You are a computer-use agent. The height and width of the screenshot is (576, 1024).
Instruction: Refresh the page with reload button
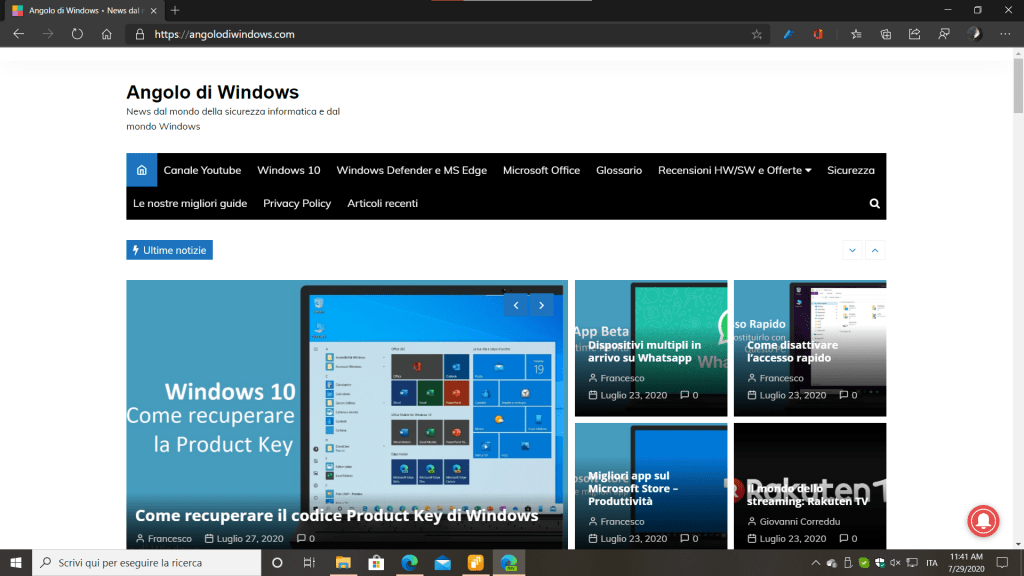coord(77,34)
